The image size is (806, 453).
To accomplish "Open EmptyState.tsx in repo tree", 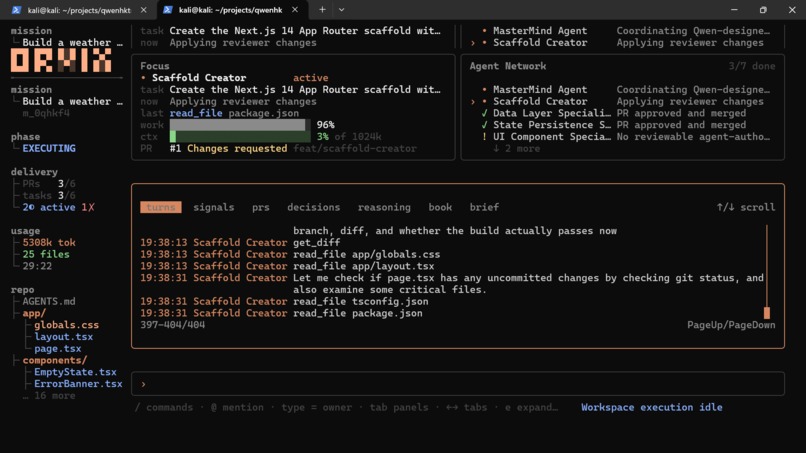I will [75, 372].
